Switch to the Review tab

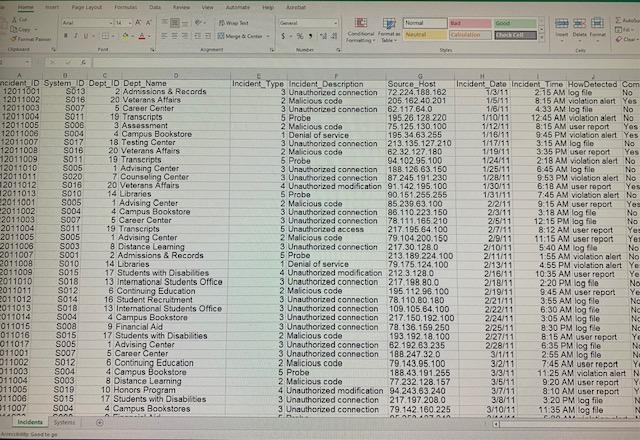[181, 7]
